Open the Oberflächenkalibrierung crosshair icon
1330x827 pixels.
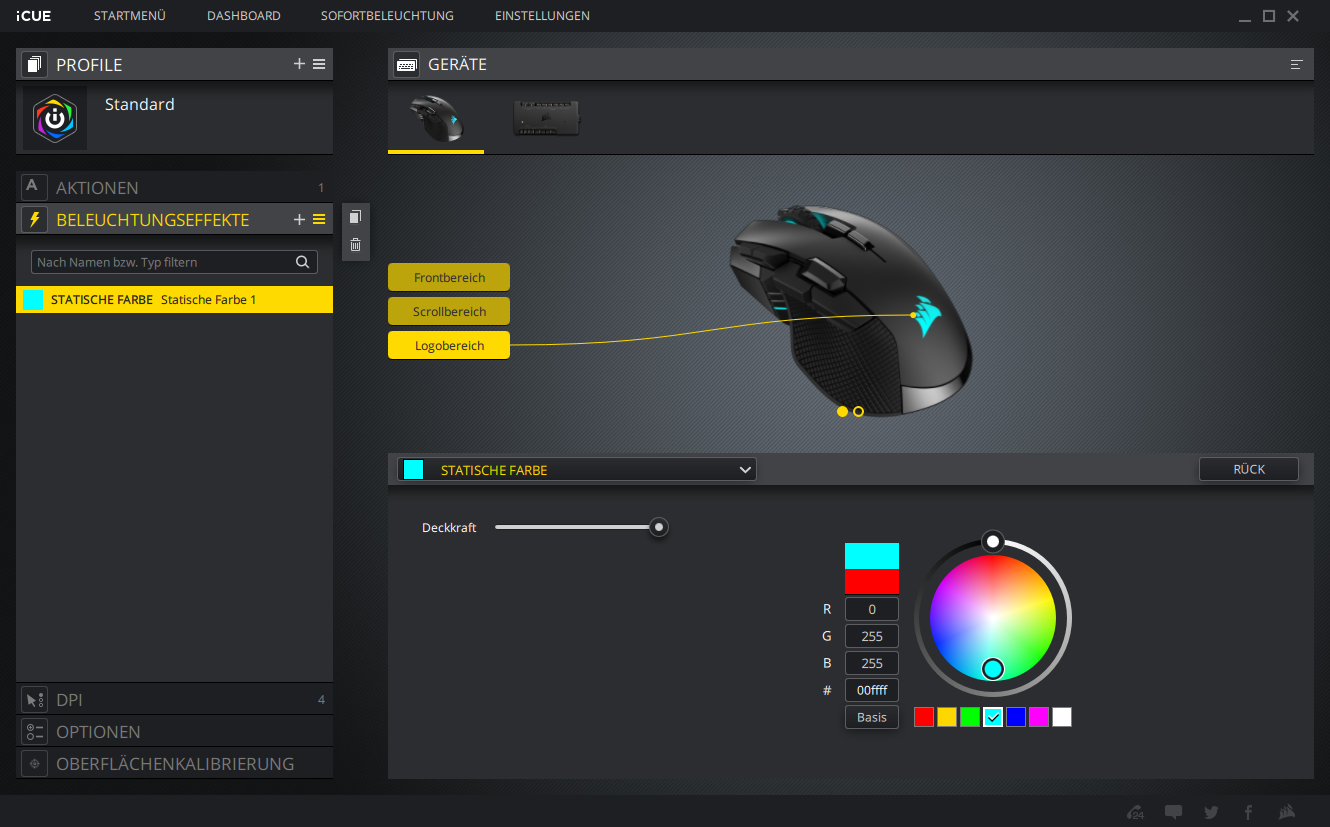(x=35, y=763)
